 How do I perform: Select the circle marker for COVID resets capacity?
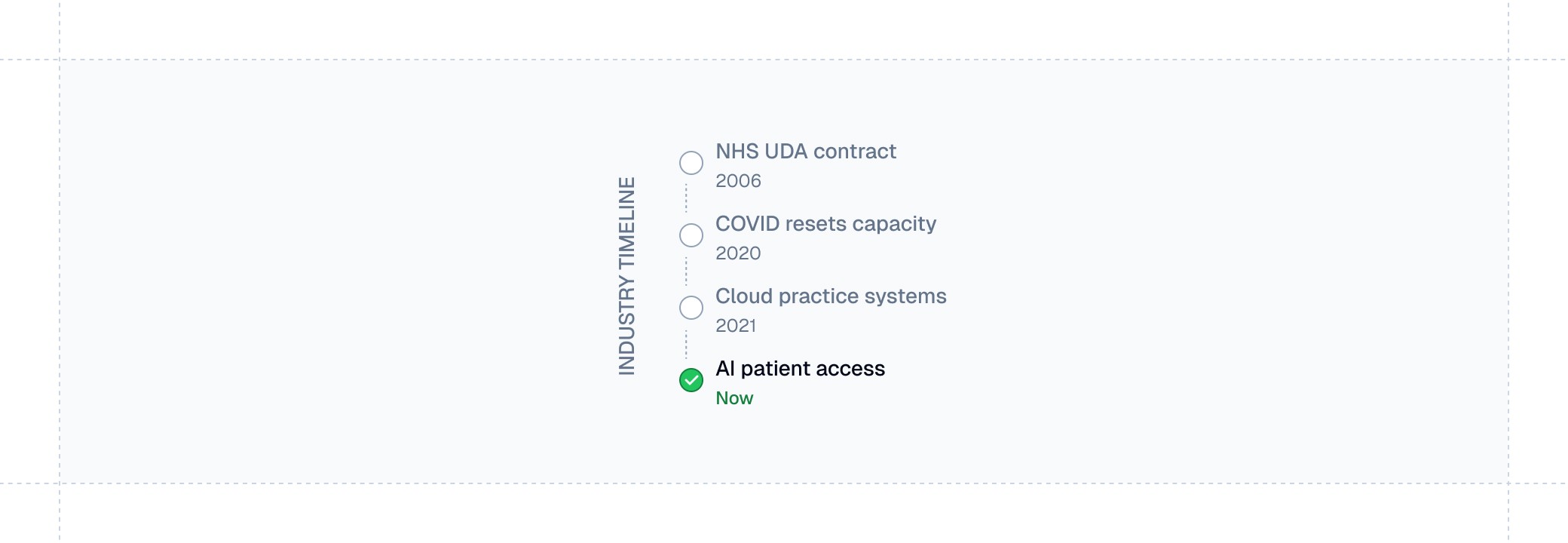tap(691, 235)
